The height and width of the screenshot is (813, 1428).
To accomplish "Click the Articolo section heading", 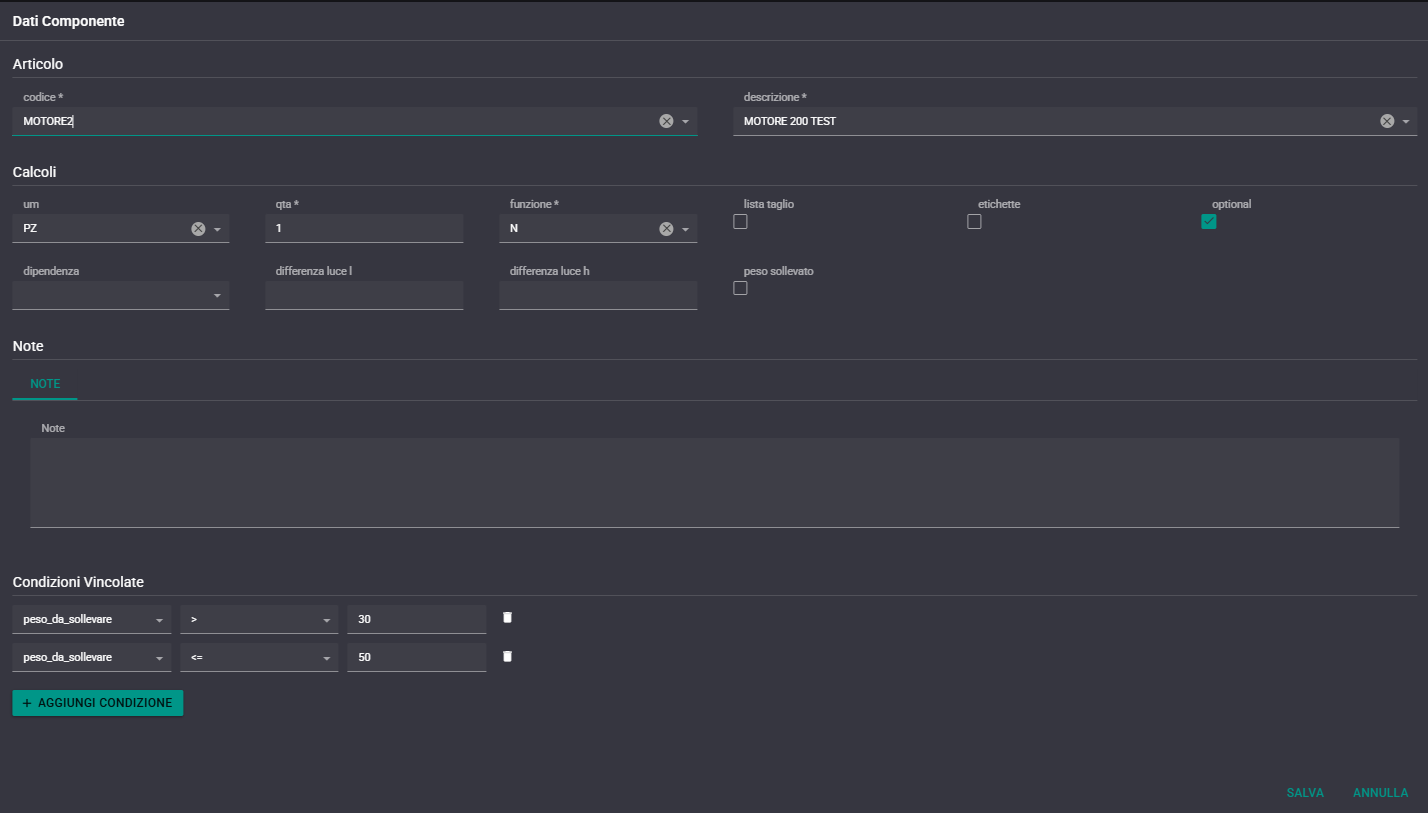I will [37, 64].
